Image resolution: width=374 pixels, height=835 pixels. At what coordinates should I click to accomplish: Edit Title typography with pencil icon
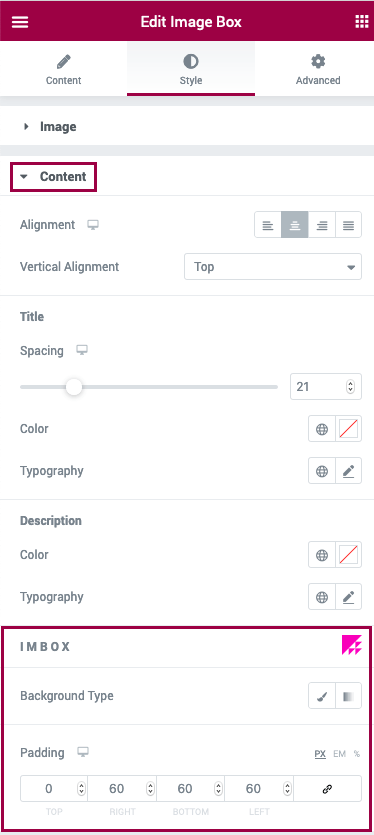tap(348, 471)
